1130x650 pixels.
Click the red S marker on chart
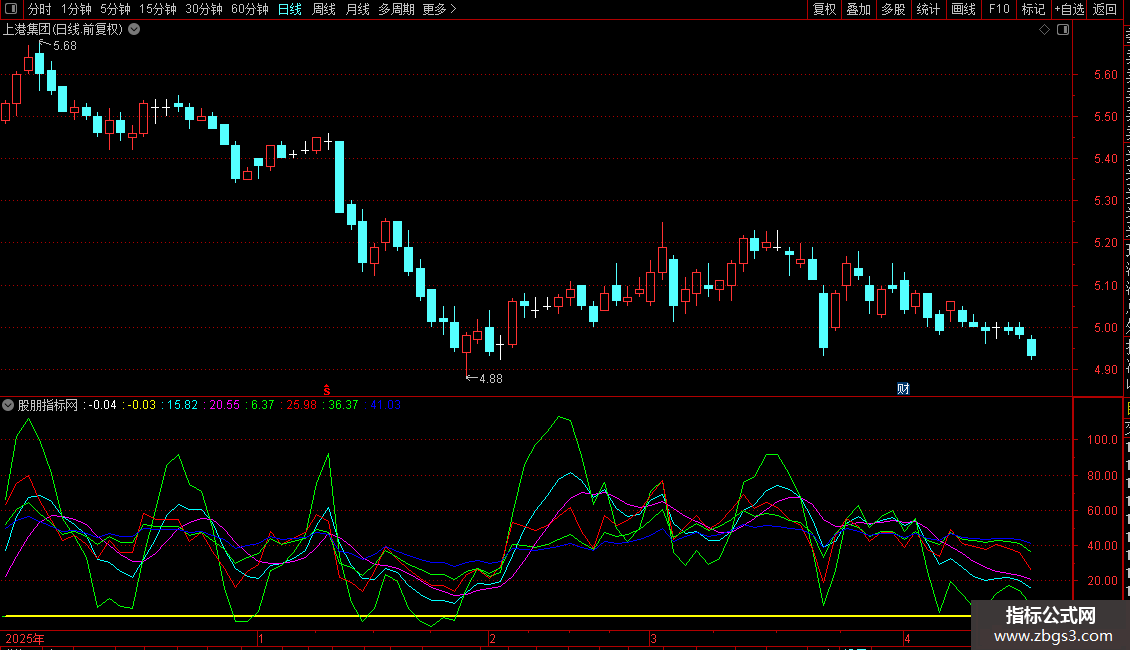[x=326, y=389]
